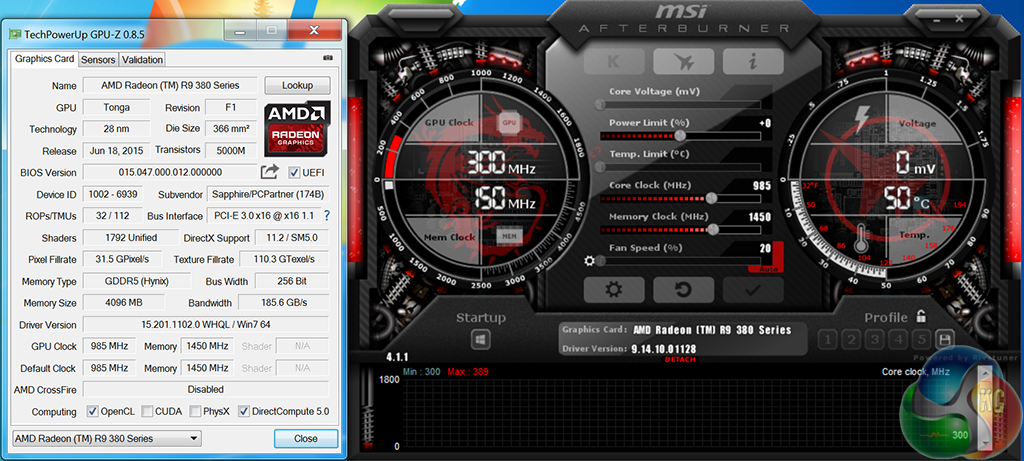Open the Afterburner information i button
Screen dimensions: 1024x461
(x=753, y=62)
